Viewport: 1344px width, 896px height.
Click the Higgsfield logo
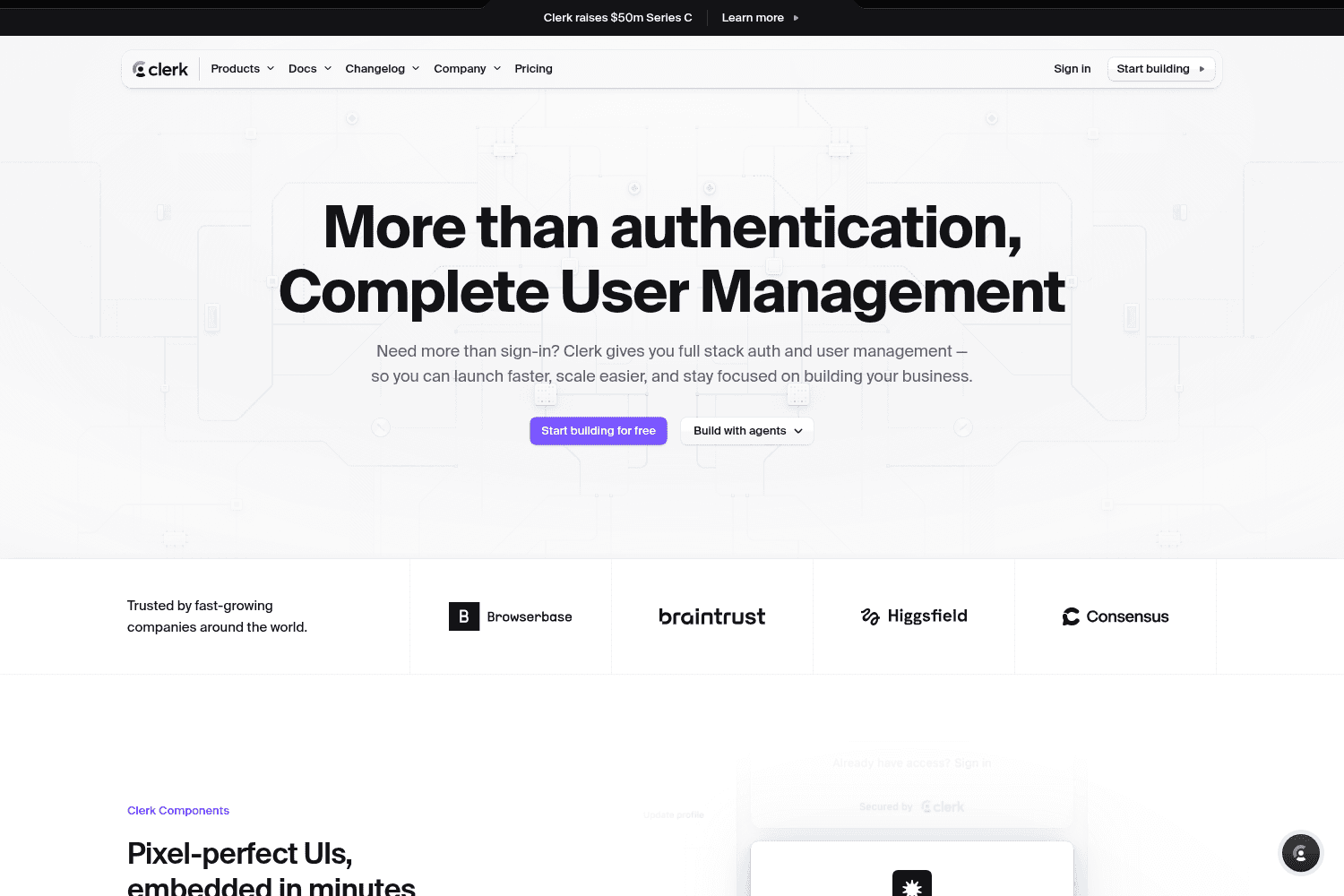[914, 616]
